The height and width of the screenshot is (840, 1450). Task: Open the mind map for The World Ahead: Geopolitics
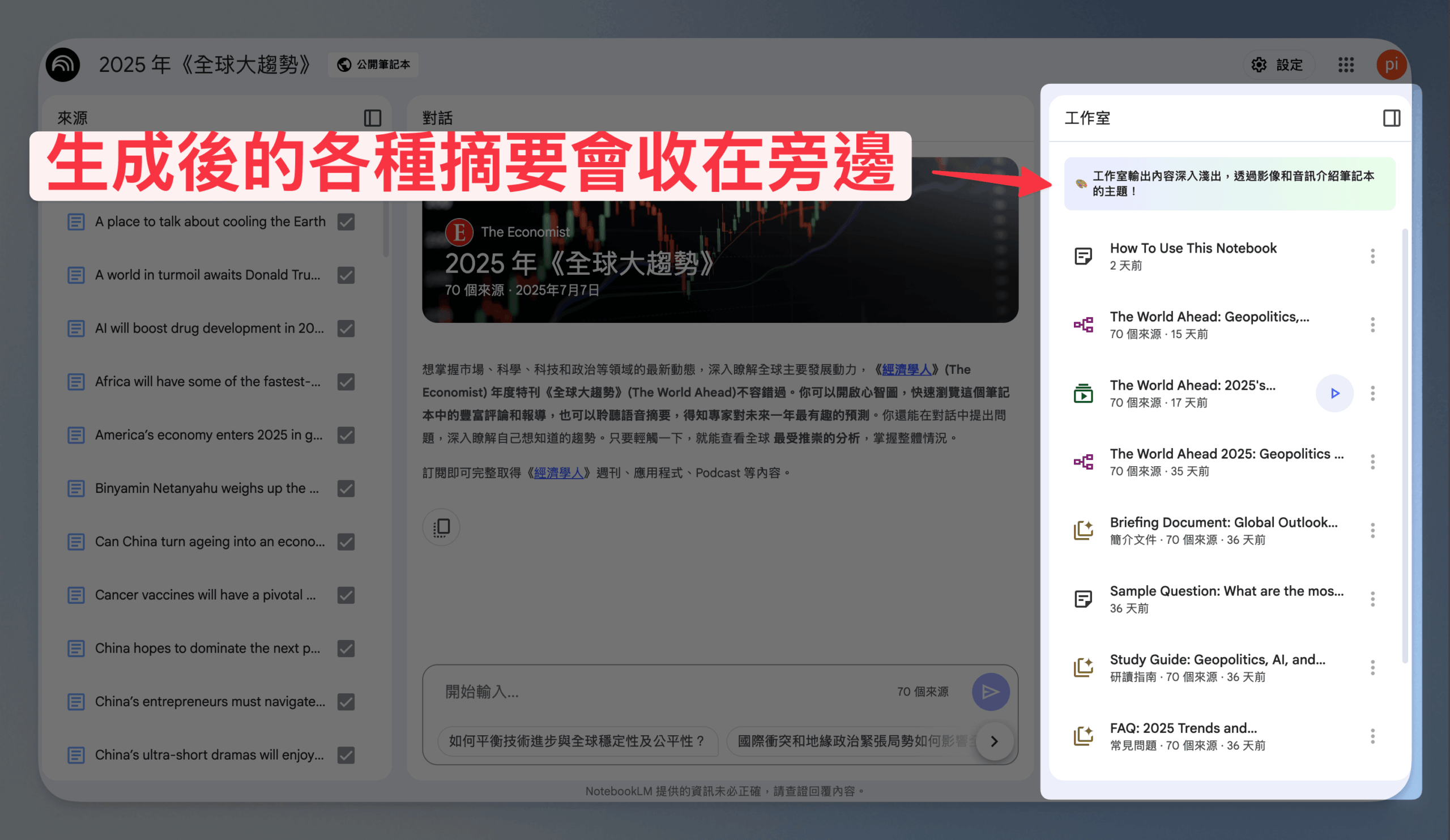[1209, 325]
